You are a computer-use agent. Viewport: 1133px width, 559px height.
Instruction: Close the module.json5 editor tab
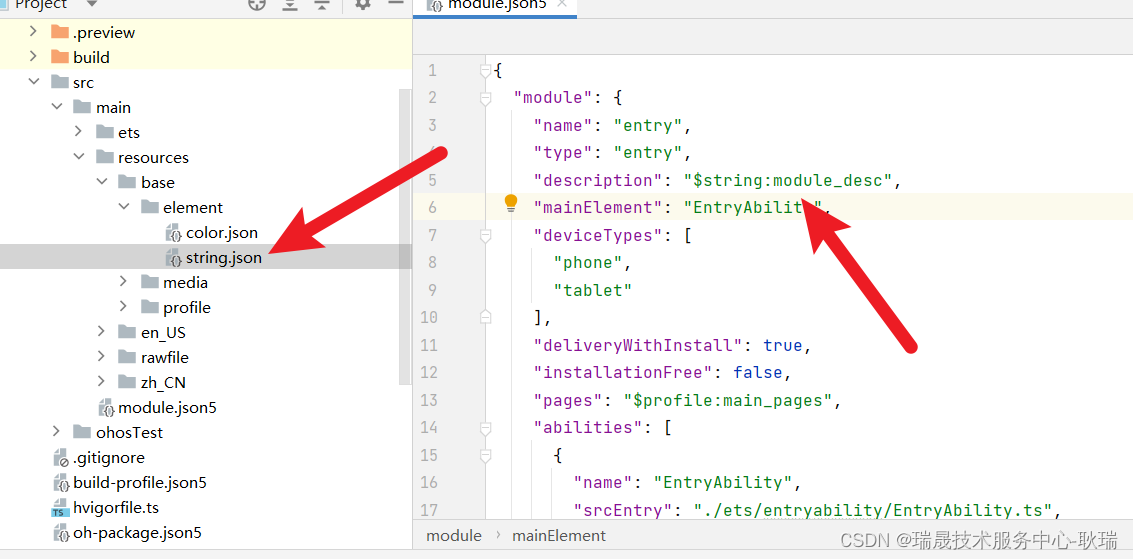coord(563,4)
